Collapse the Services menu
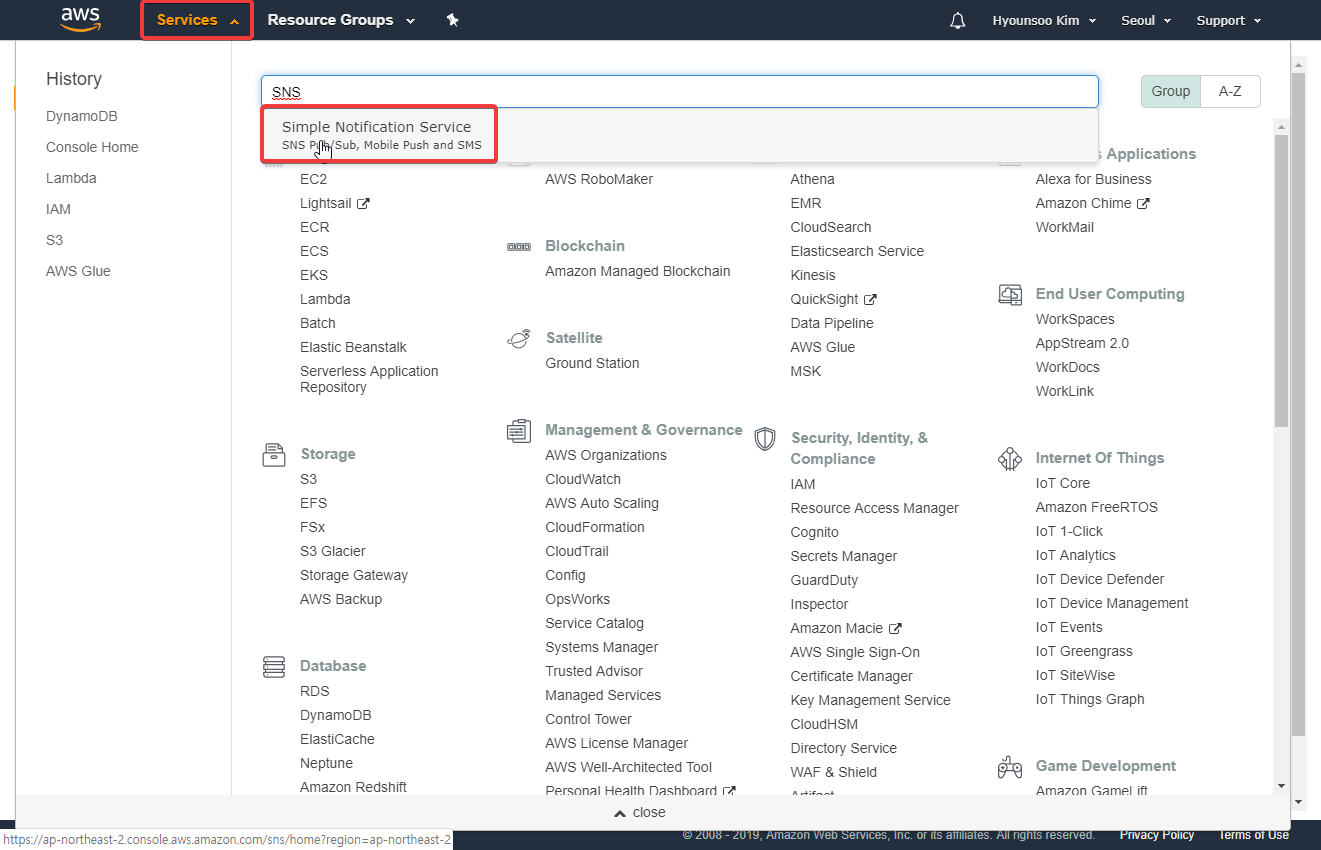This screenshot has width=1321, height=850. tap(197, 20)
